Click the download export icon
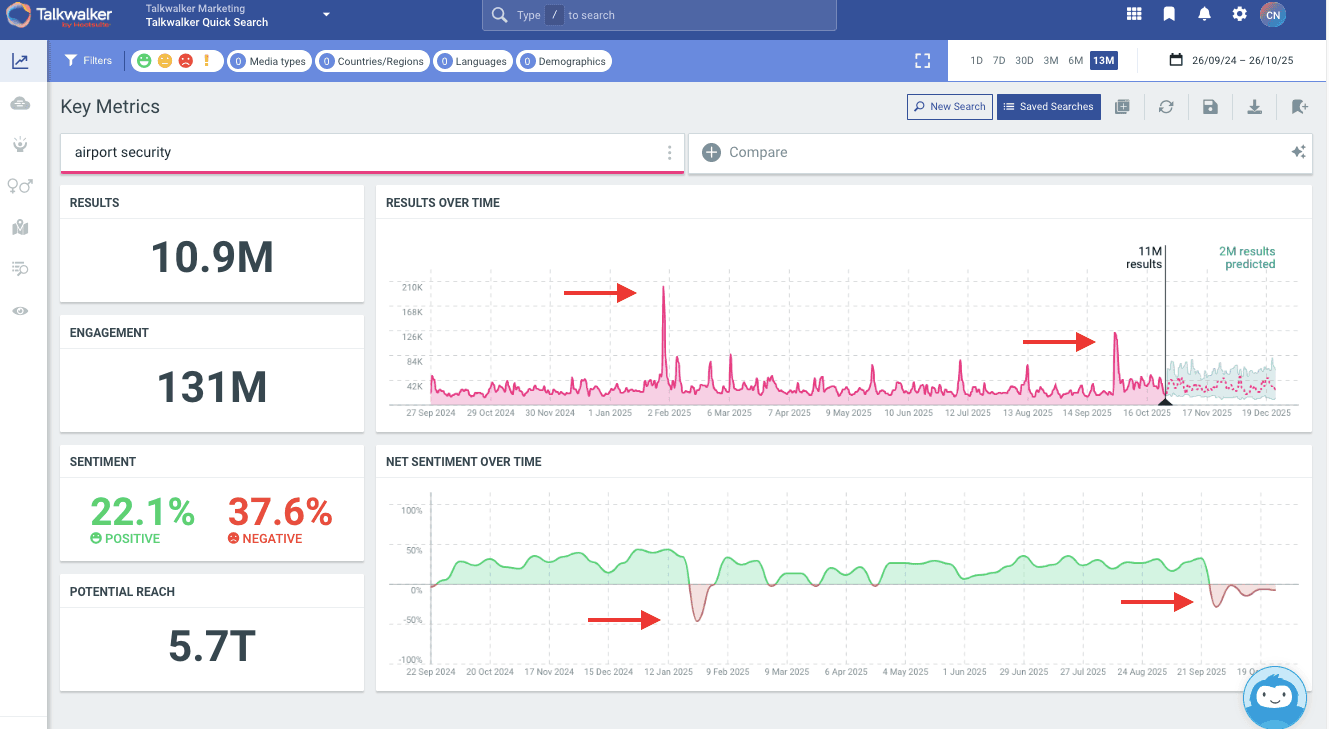Image resolution: width=1329 pixels, height=729 pixels. [x=1254, y=107]
